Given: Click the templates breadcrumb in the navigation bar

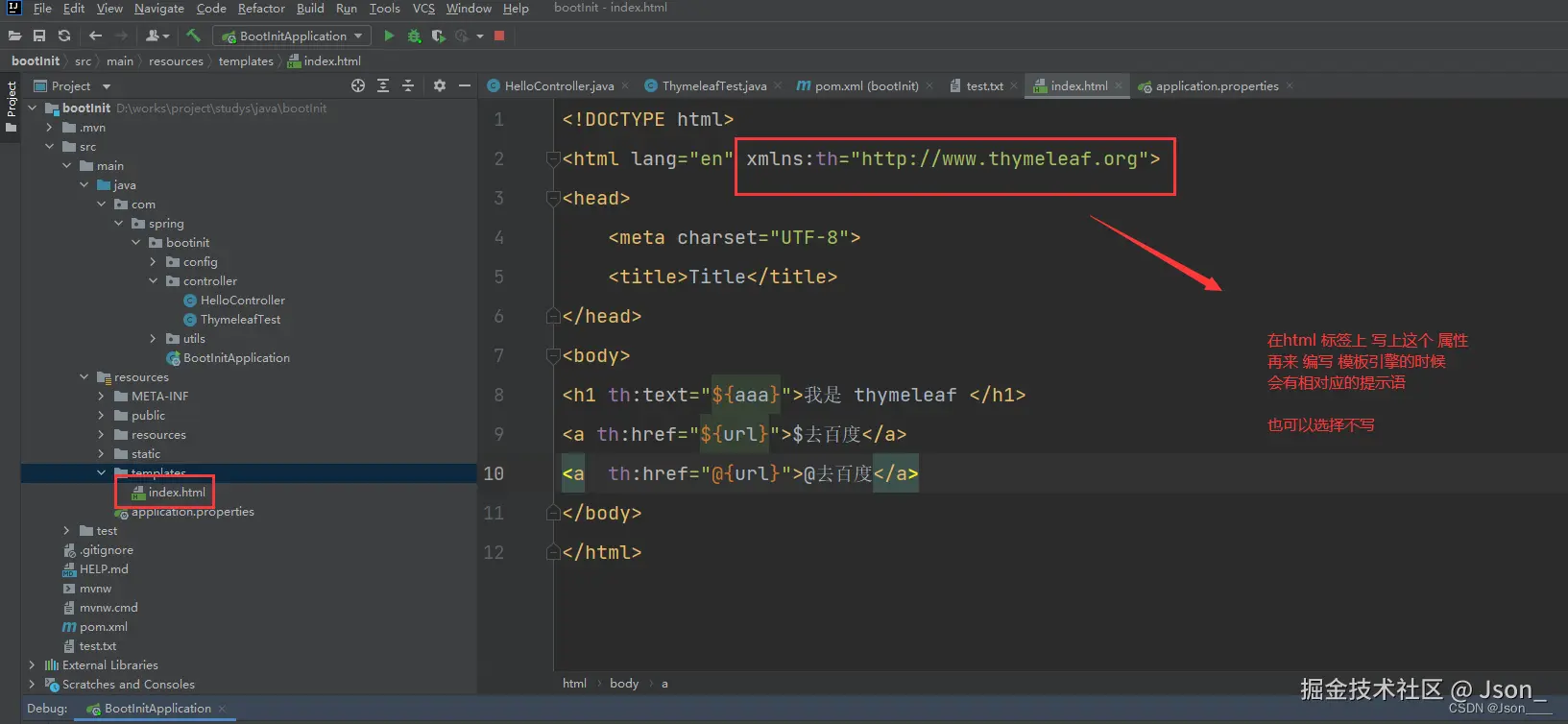Looking at the screenshot, I should pyautogui.click(x=246, y=61).
